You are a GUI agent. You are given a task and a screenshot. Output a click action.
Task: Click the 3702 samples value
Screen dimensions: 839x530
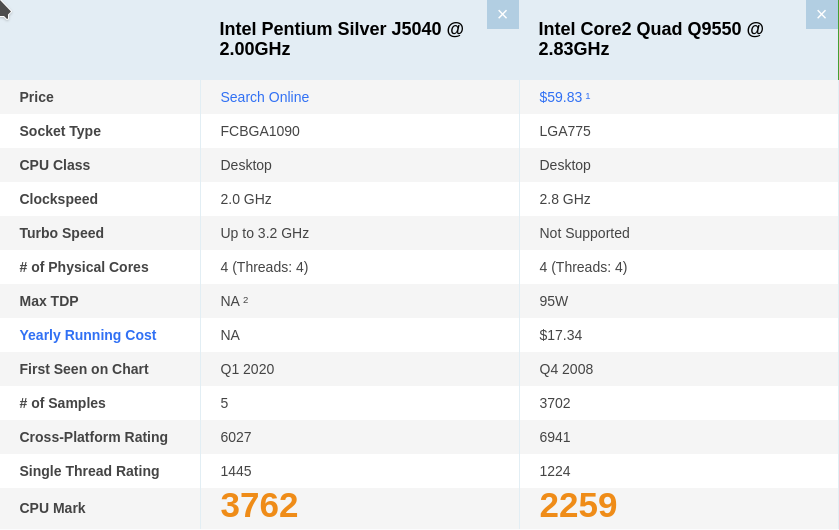(x=555, y=403)
